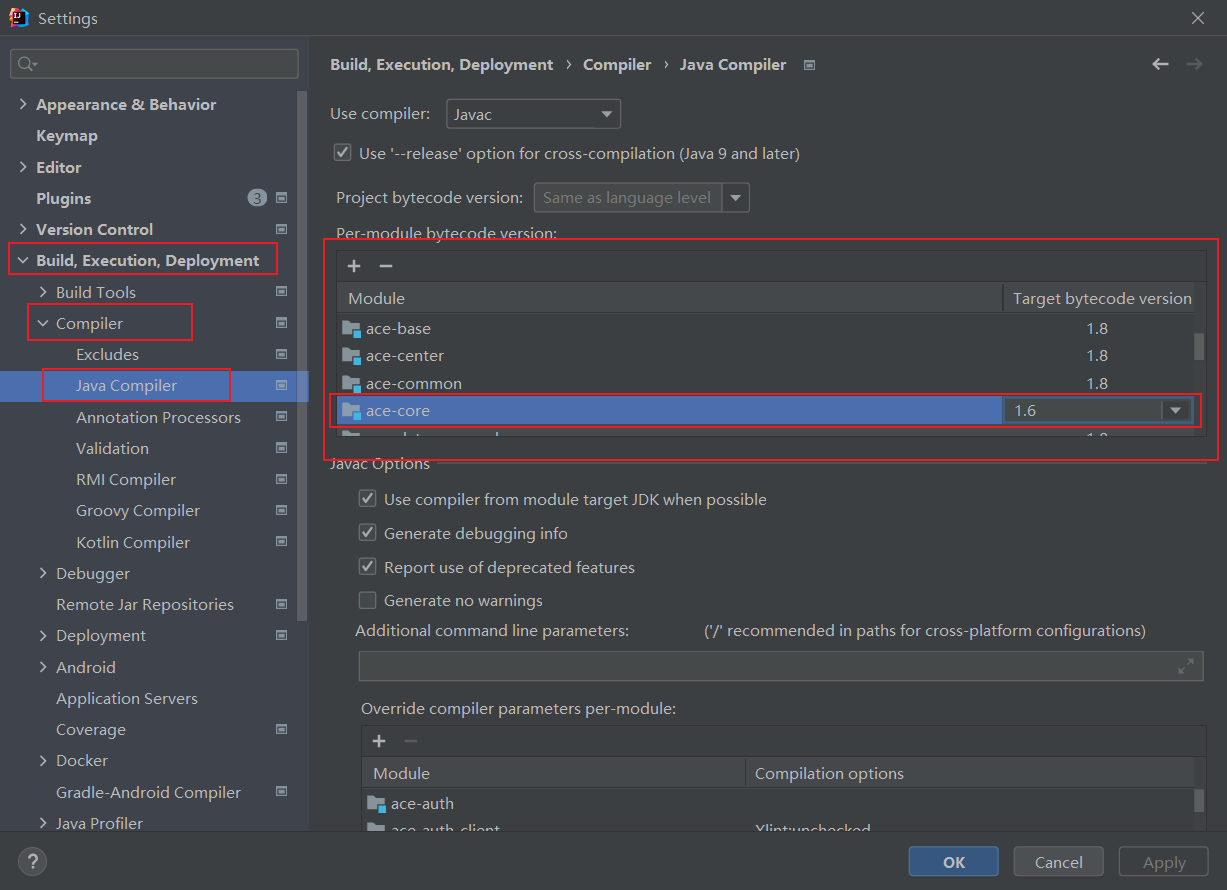1227x890 pixels.
Task: Expand the Debugger node
Action: coord(43,573)
